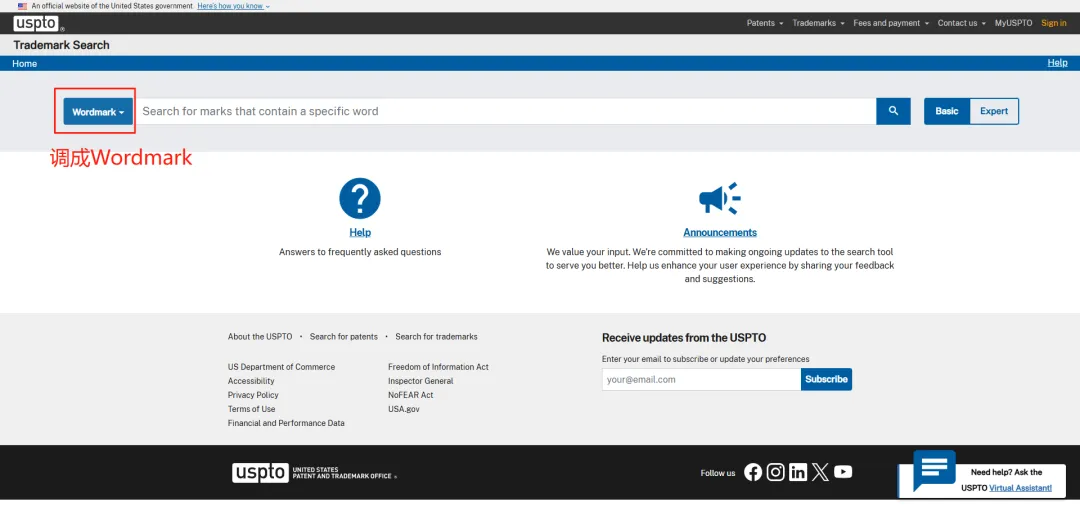
Task: Open Financial and Performance Data link
Action: pyautogui.click(x=286, y=423)
